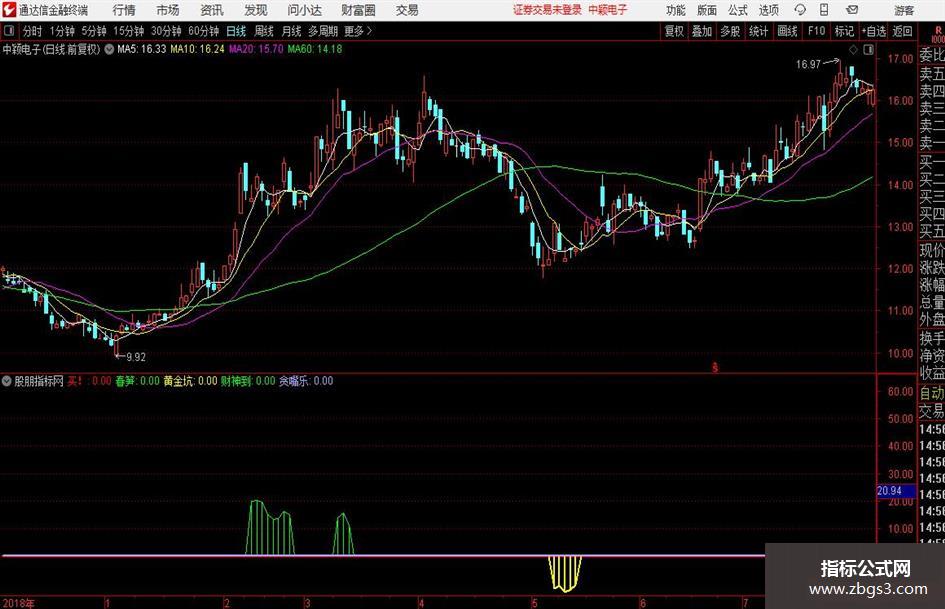Click the 中颖电子 stock name in title bar
The width and height of the screenshot is (945, 609).
click(608, 10)
